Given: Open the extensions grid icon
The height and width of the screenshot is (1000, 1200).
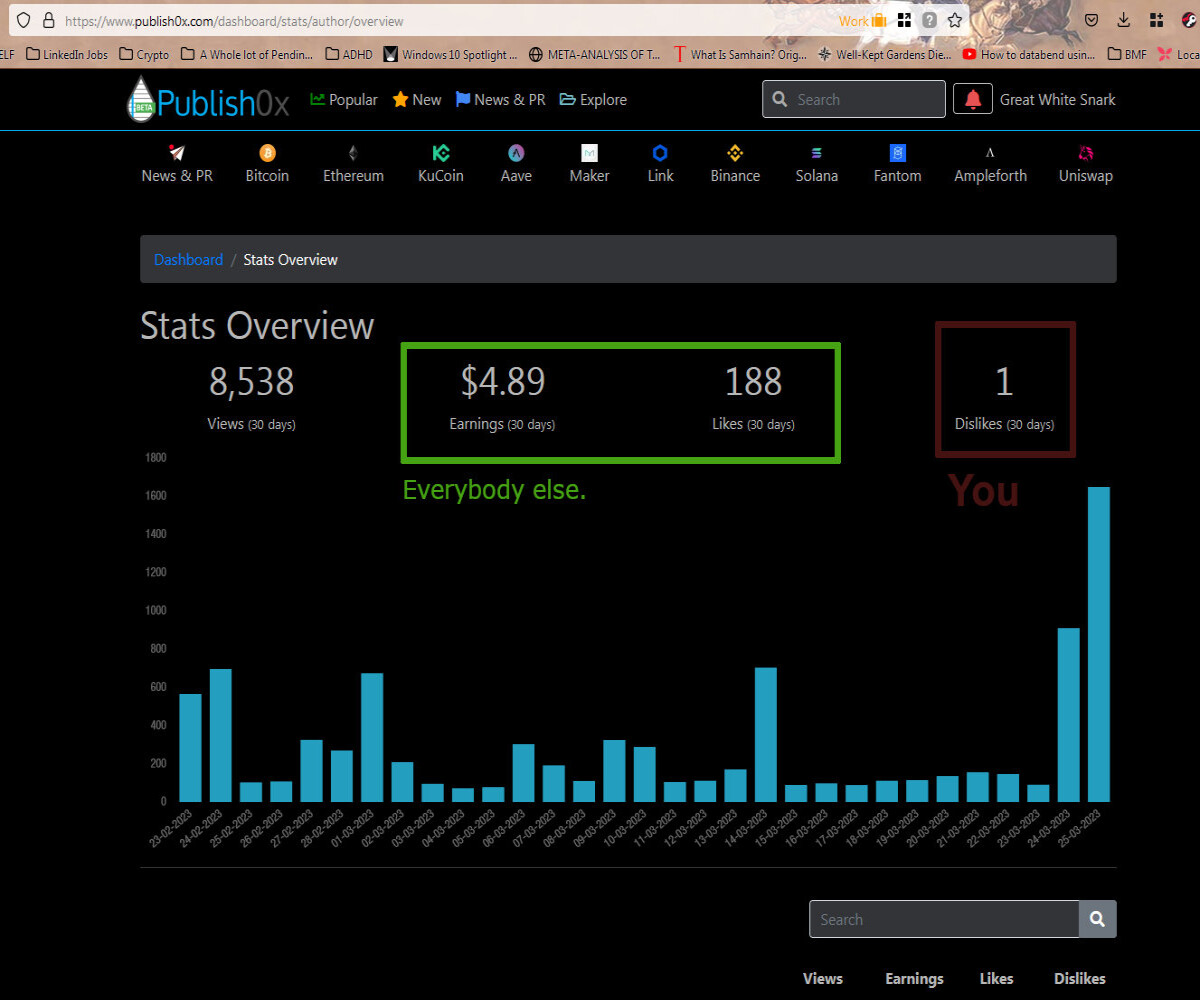Looking at the screenshot, I should coord(1156,20).
